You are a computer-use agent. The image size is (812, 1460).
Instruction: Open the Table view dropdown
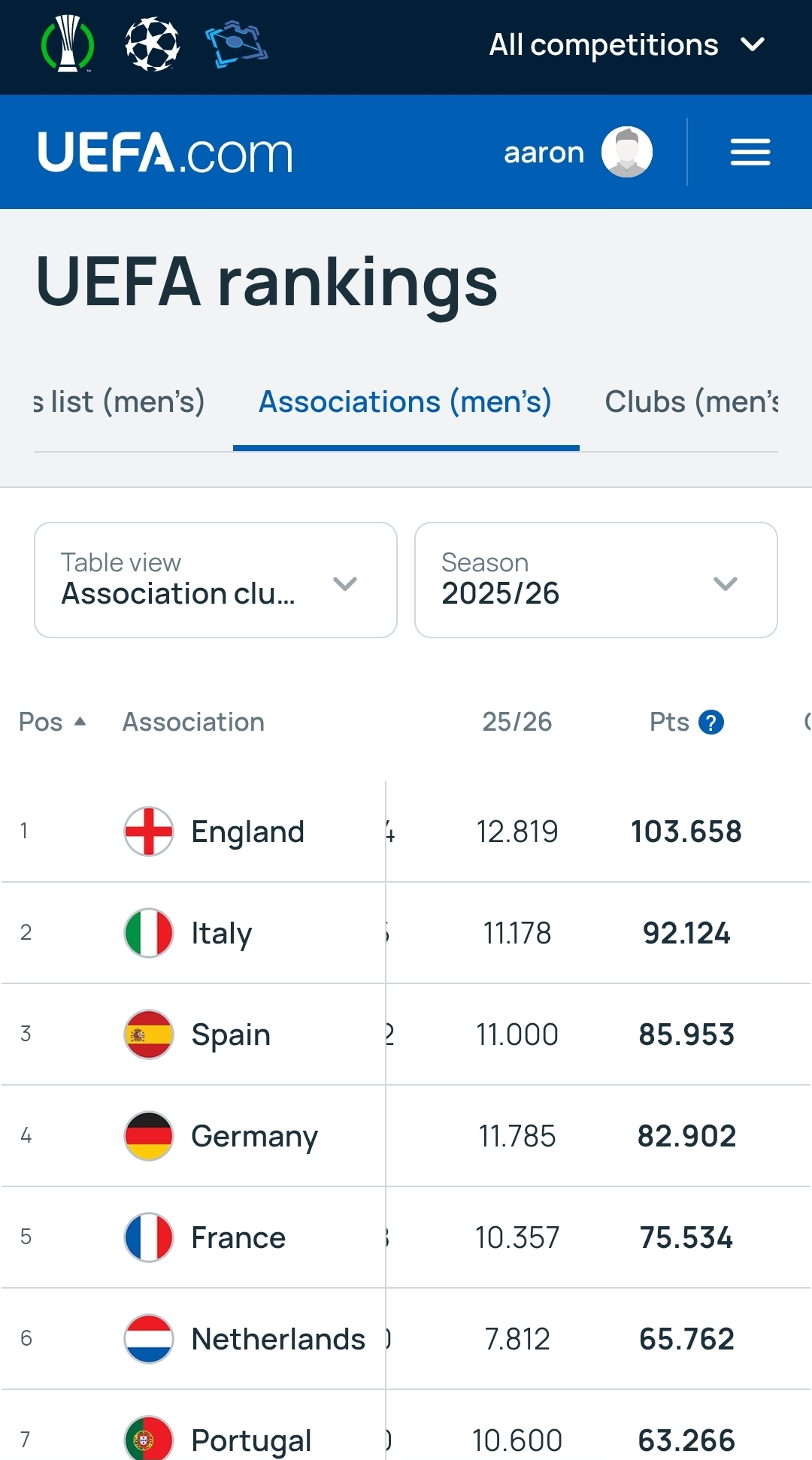click(x=216, y=580)
